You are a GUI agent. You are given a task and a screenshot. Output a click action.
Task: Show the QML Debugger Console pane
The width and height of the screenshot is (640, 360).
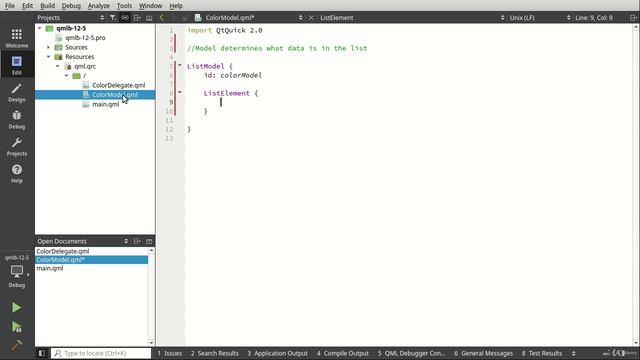(x=412, y=353)
